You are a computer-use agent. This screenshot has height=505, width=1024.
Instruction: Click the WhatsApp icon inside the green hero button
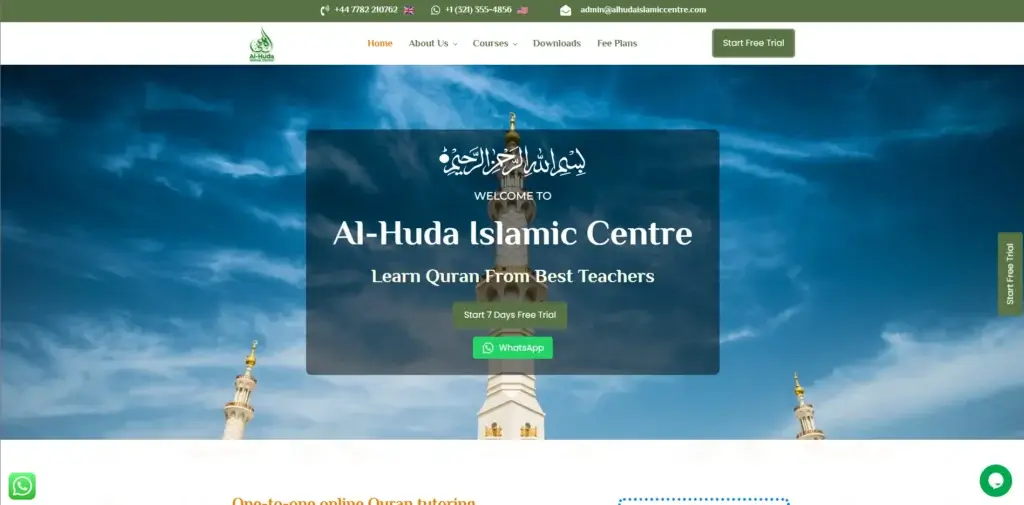click(488, 348)
